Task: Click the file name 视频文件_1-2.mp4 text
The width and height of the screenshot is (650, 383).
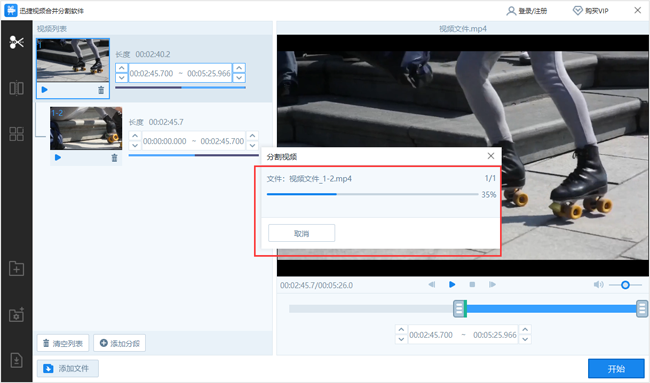Action: point(320,179)
